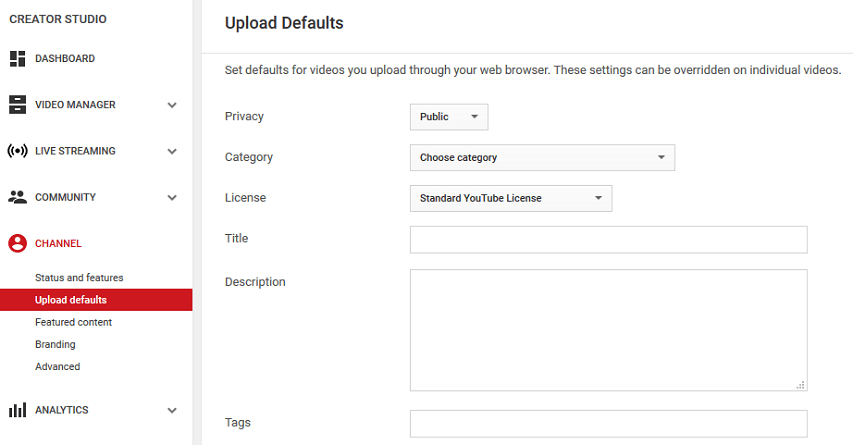Expand the Video Manager section chevron

[x=172, y=105]
